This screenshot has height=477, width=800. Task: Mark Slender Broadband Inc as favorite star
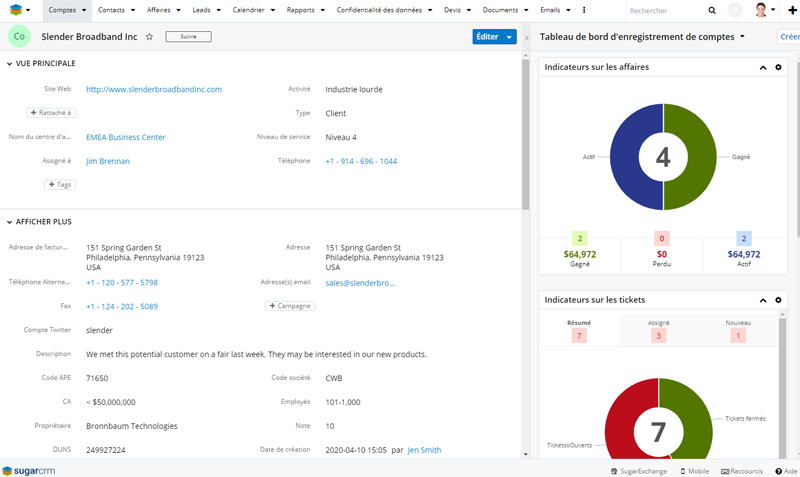[149, 37]
